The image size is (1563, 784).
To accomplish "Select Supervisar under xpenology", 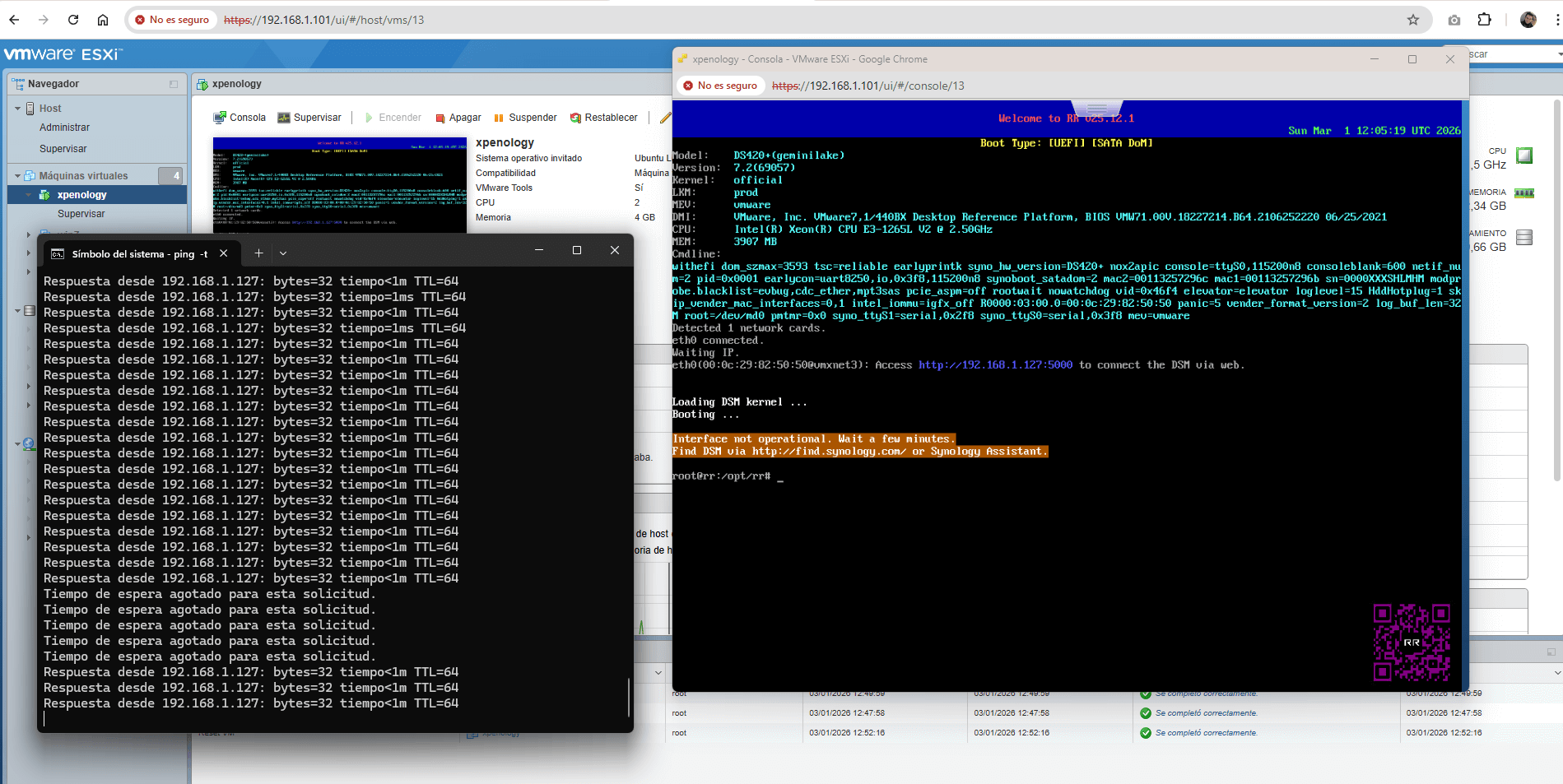I will click(x=81, y=214).
